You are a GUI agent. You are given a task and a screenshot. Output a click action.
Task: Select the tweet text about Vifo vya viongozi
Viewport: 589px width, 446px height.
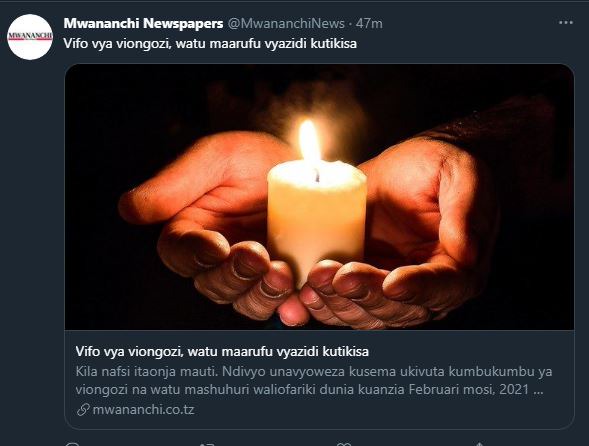[210, 44]
